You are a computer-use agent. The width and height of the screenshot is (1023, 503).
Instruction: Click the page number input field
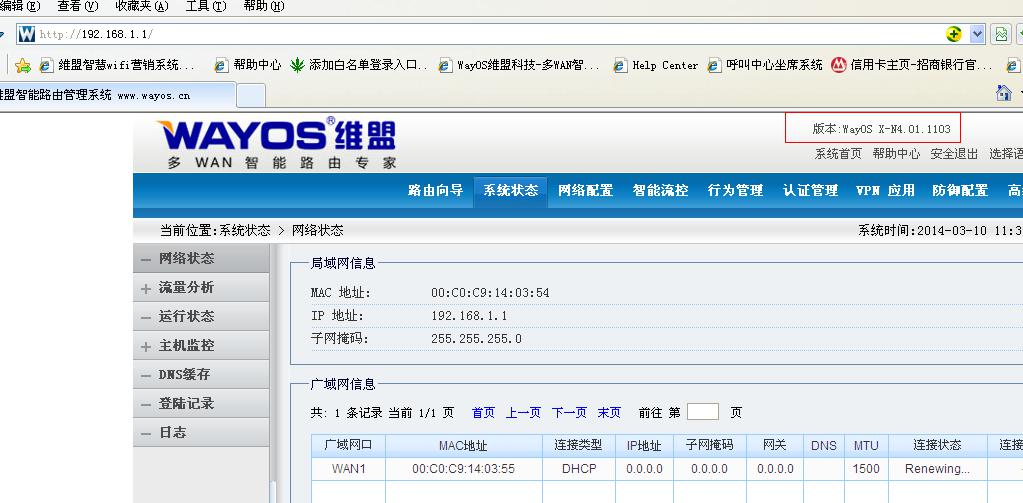pos(702,412)
